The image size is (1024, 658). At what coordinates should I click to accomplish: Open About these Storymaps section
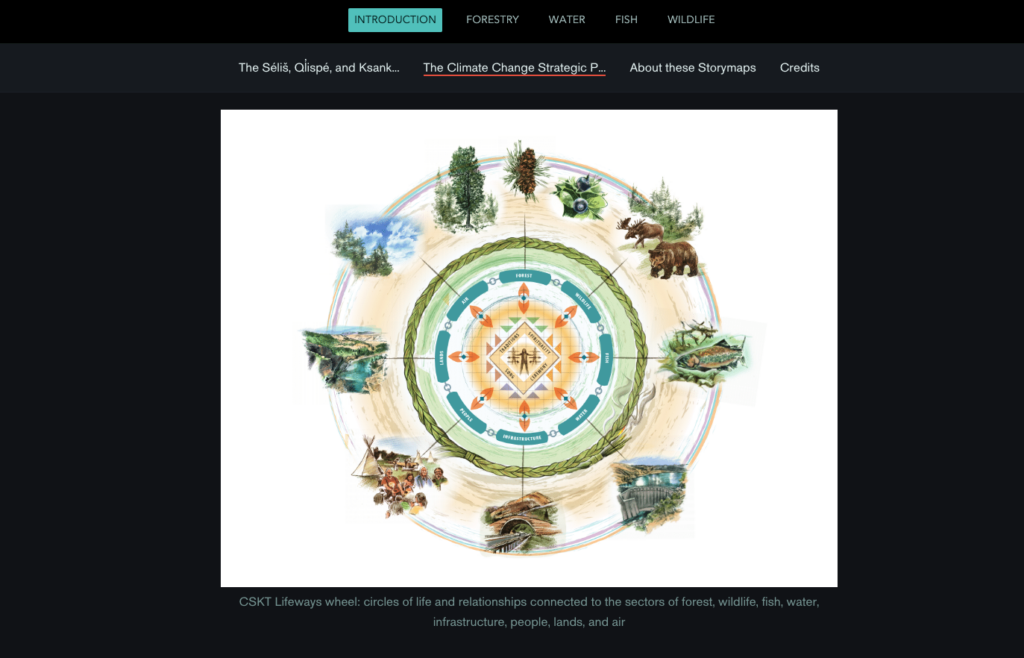693,67
